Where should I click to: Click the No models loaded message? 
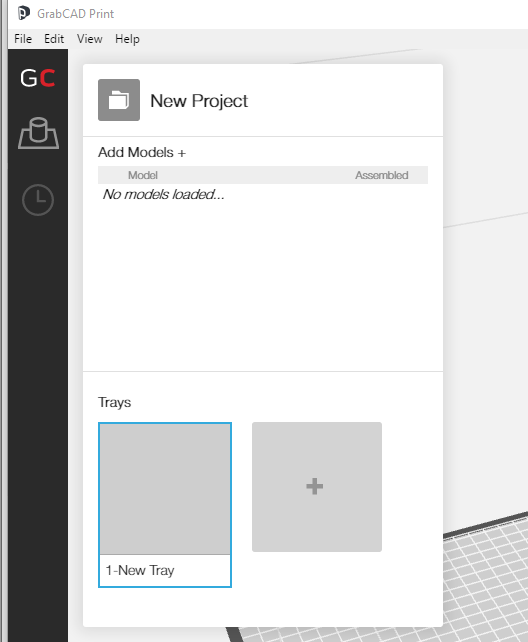pyautogui.click(x=163, y=194)
